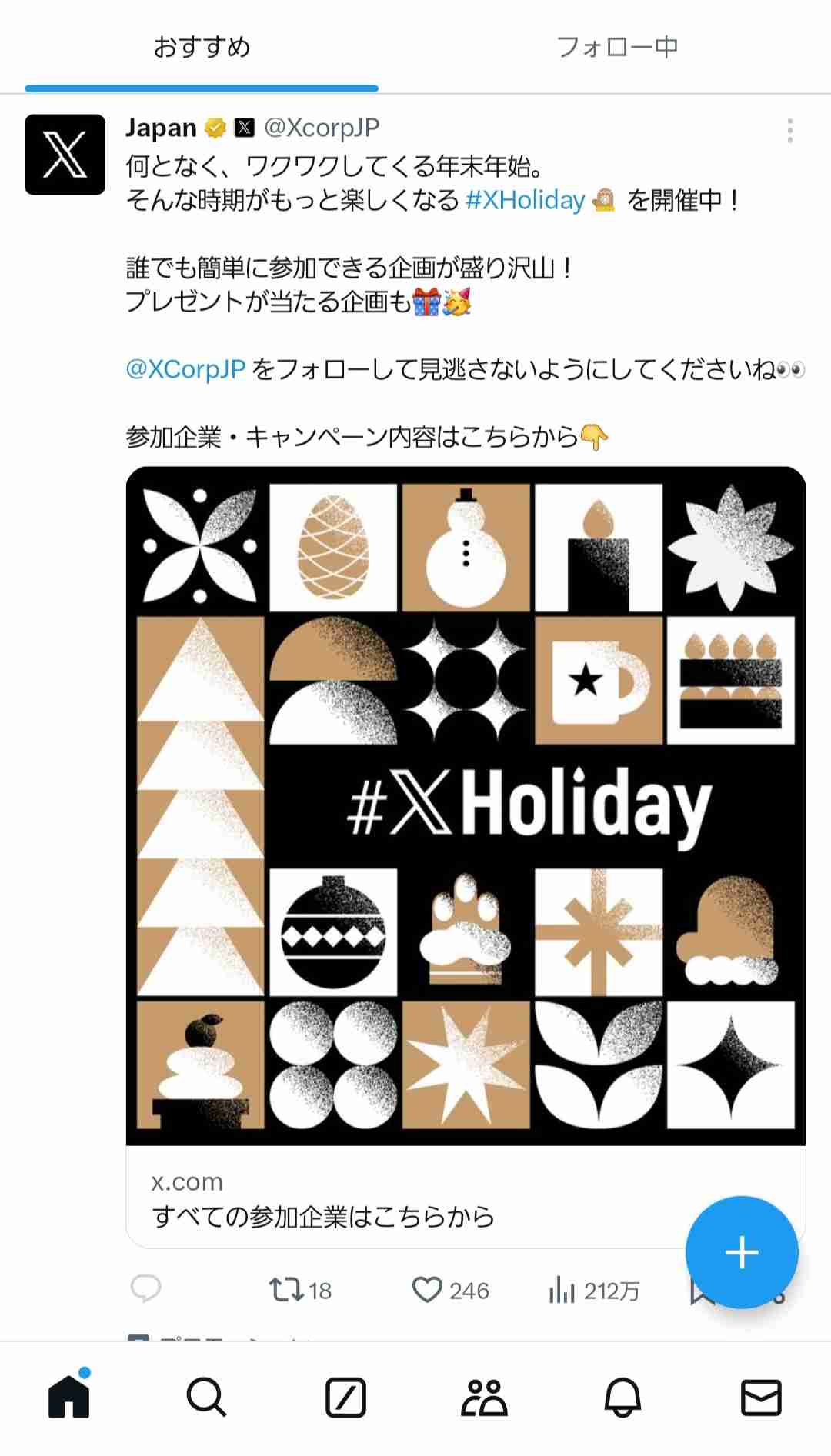Screen dimensions: 831x1456
Task: Open the #XHoliday card image
Action: click(x=466, y=805)
